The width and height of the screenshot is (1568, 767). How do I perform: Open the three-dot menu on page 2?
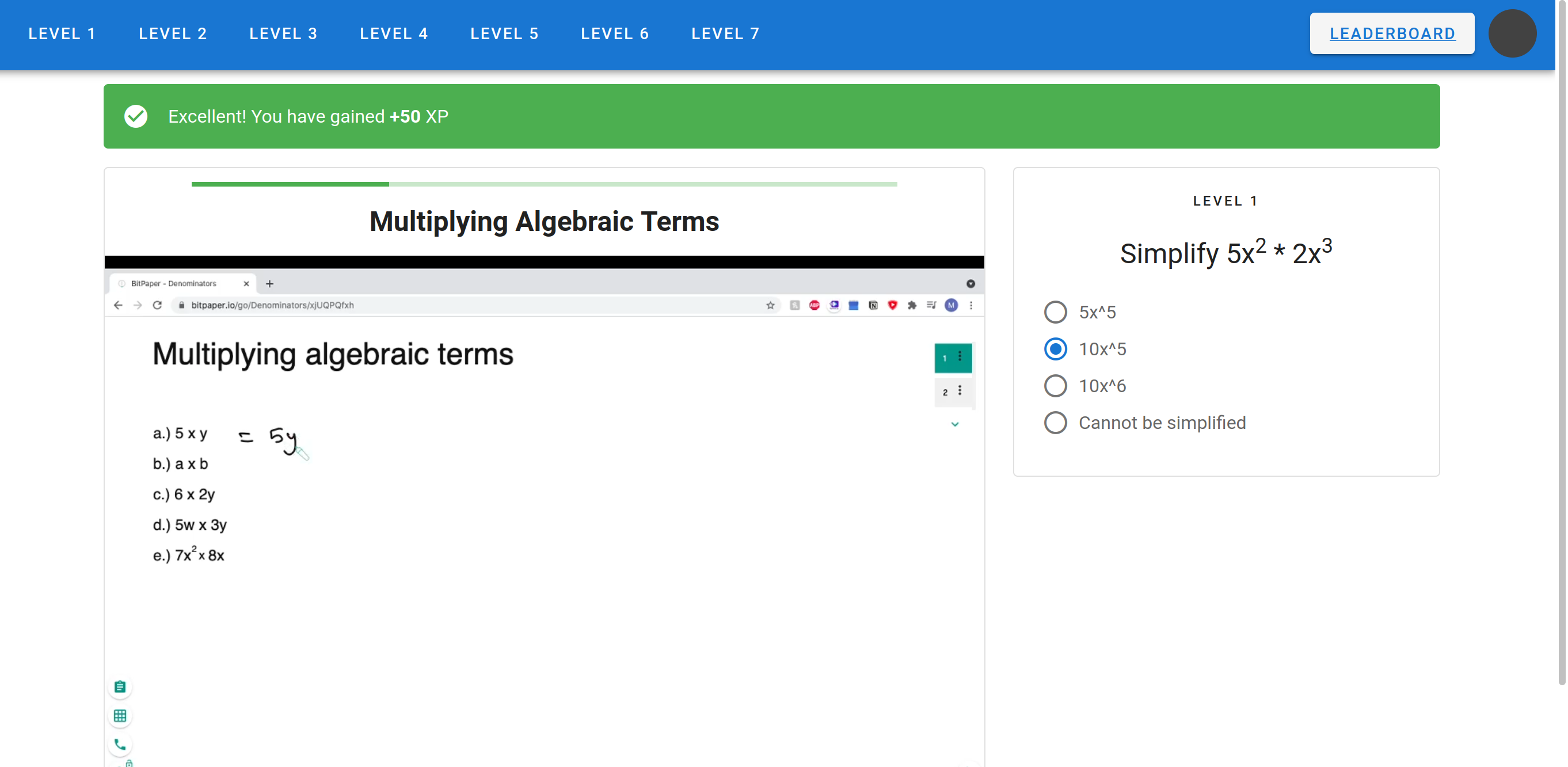tap(960, 391)
